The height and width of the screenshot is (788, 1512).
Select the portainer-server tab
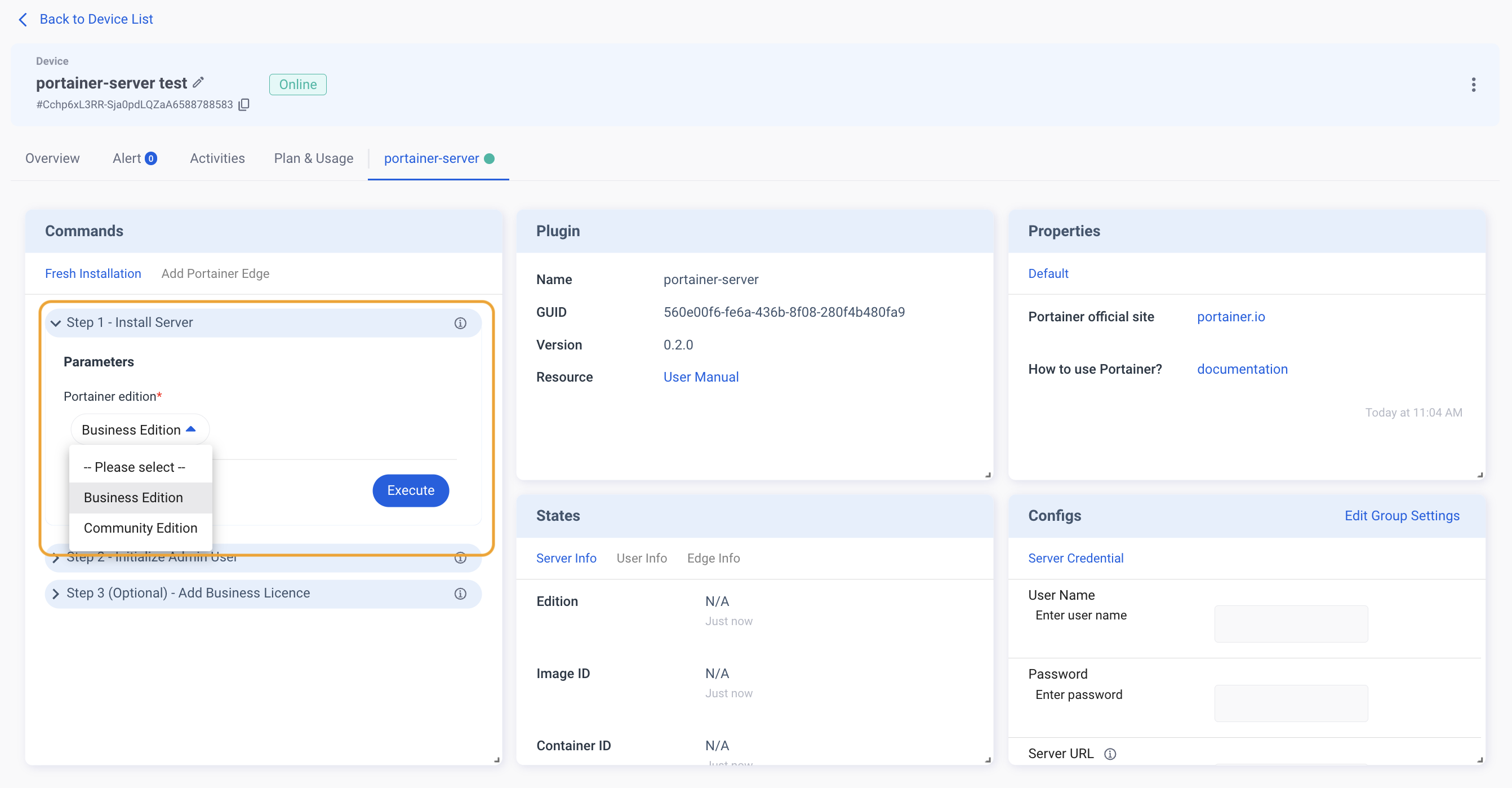pyautogui.click(x=438, y=158)
